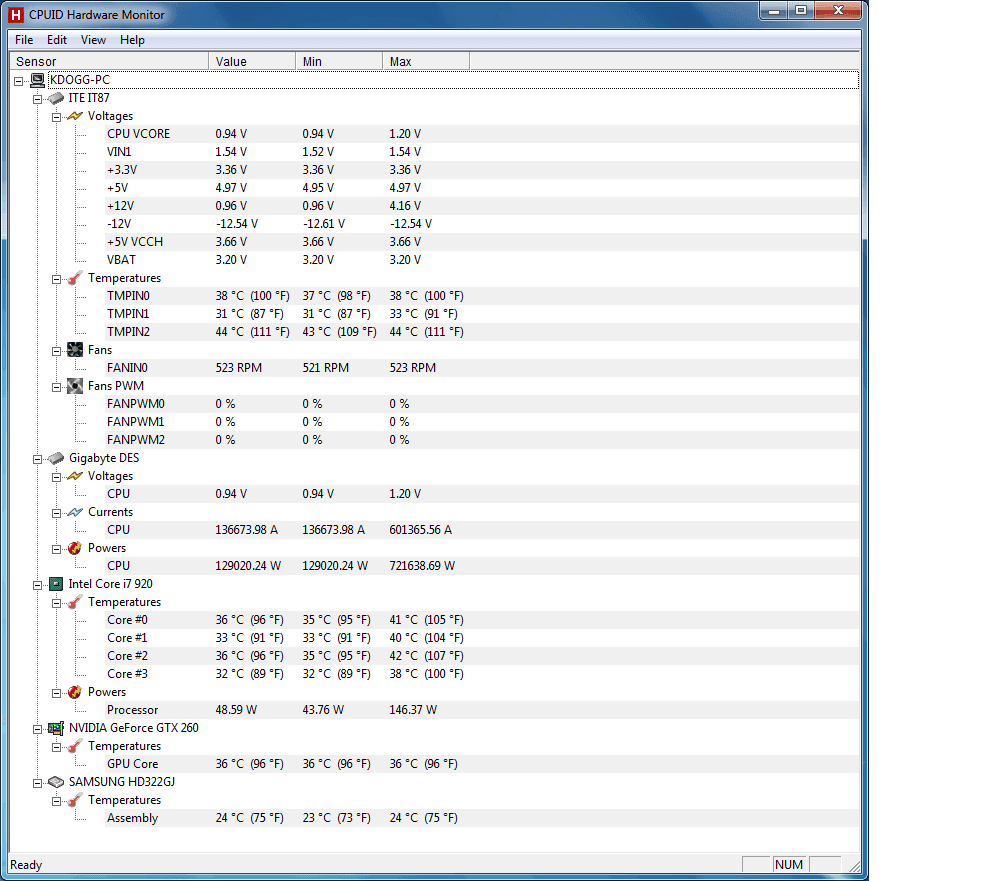
Task: Click the KDOGG-PC computer icon
Action: [x=37, y=80]
